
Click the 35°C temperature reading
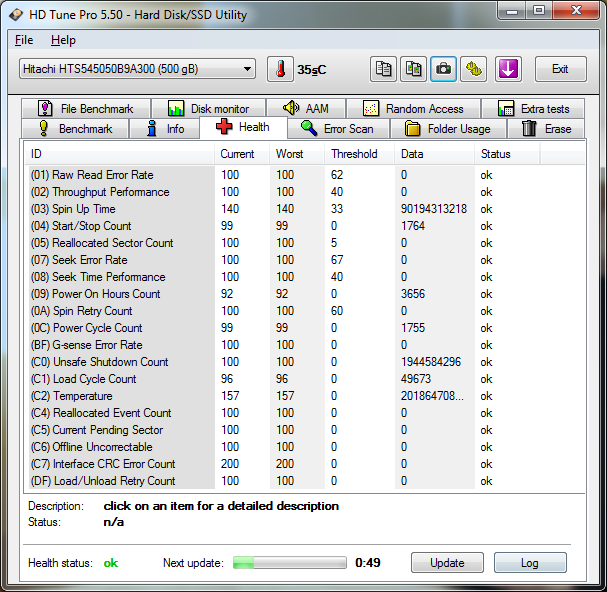(x=312, y=70)
